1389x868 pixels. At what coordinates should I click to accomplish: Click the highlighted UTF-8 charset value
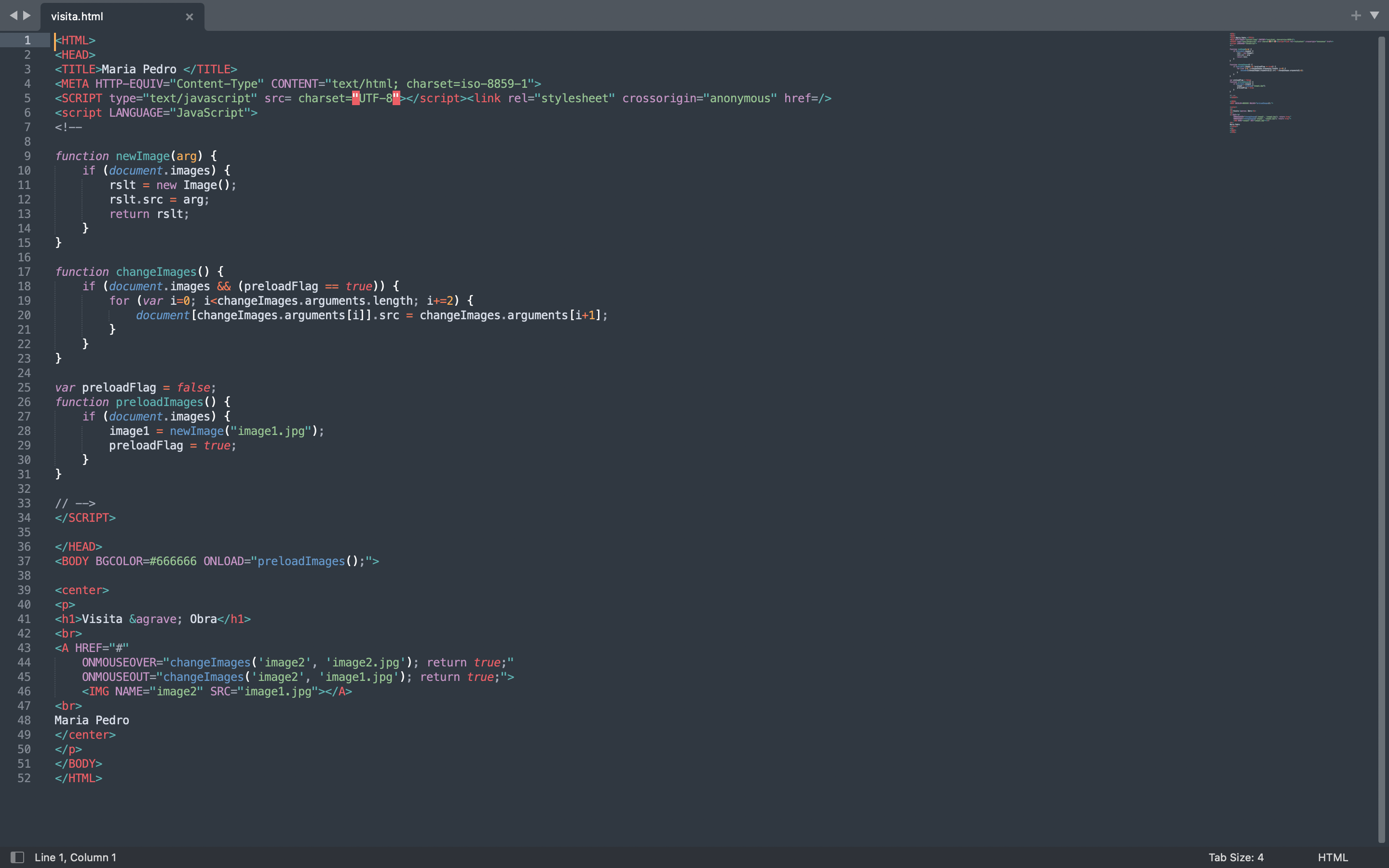tap(376, 98)
